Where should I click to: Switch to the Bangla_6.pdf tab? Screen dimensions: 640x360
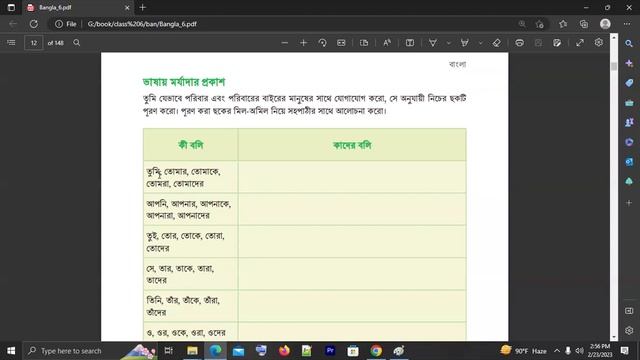coord(78,7)
